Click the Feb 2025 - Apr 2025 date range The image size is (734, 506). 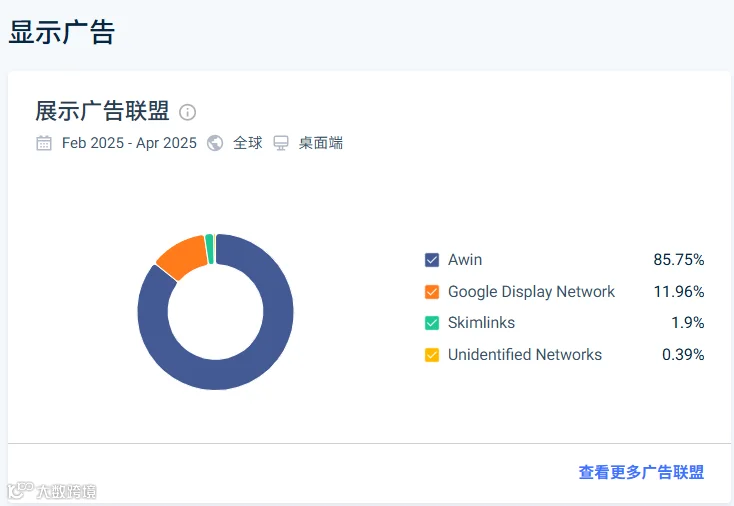tap(129, 143)
